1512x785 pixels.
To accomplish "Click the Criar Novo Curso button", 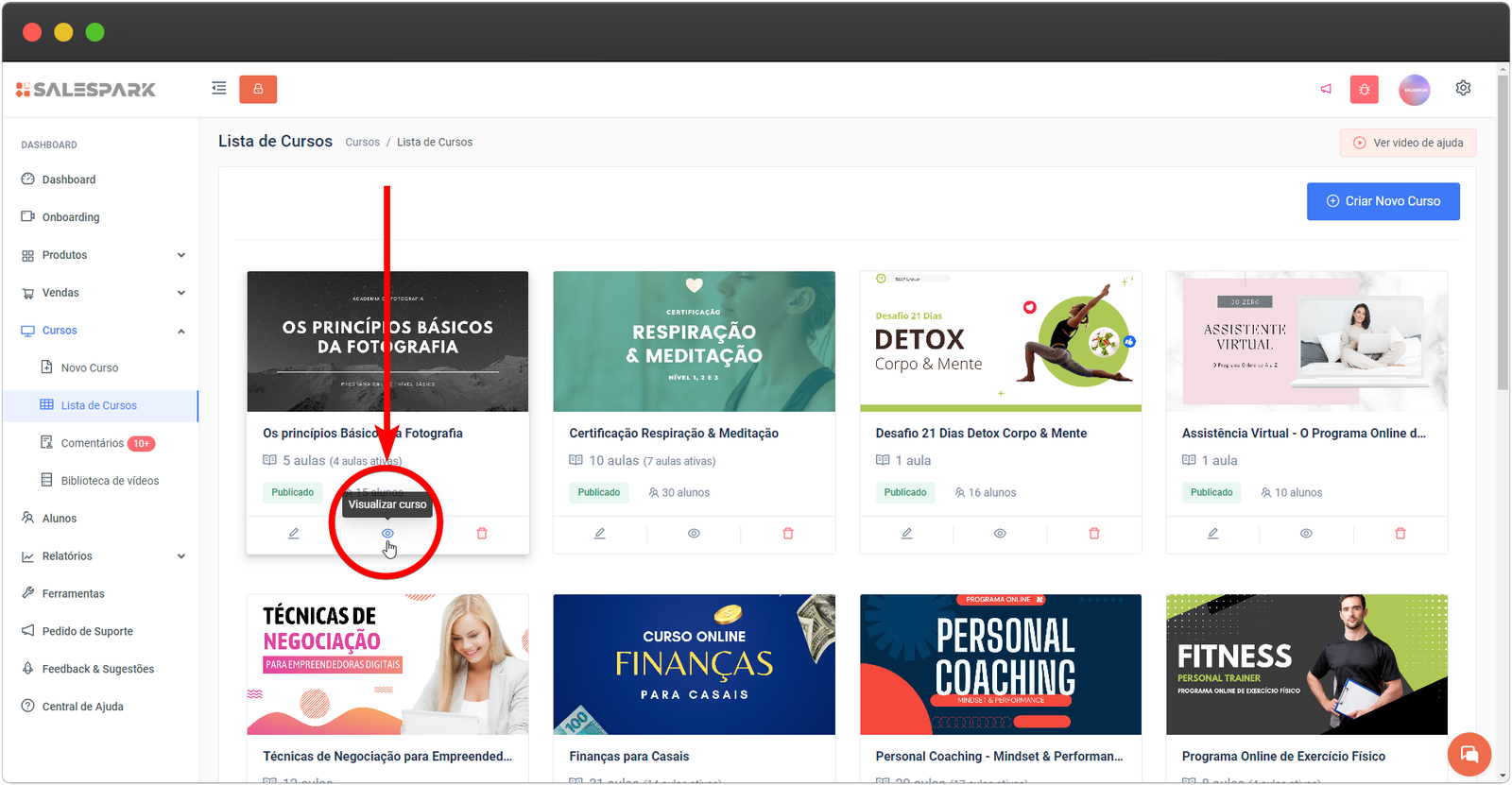I will point(1383,201).
